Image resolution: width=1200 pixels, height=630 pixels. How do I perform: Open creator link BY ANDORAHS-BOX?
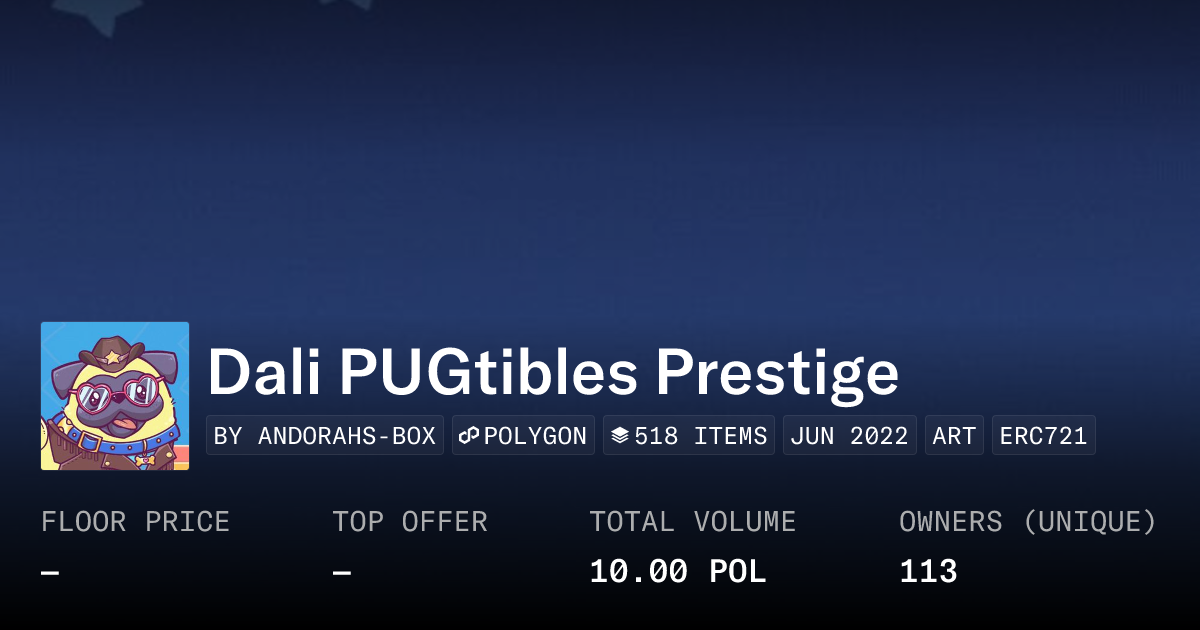(325, 436)
